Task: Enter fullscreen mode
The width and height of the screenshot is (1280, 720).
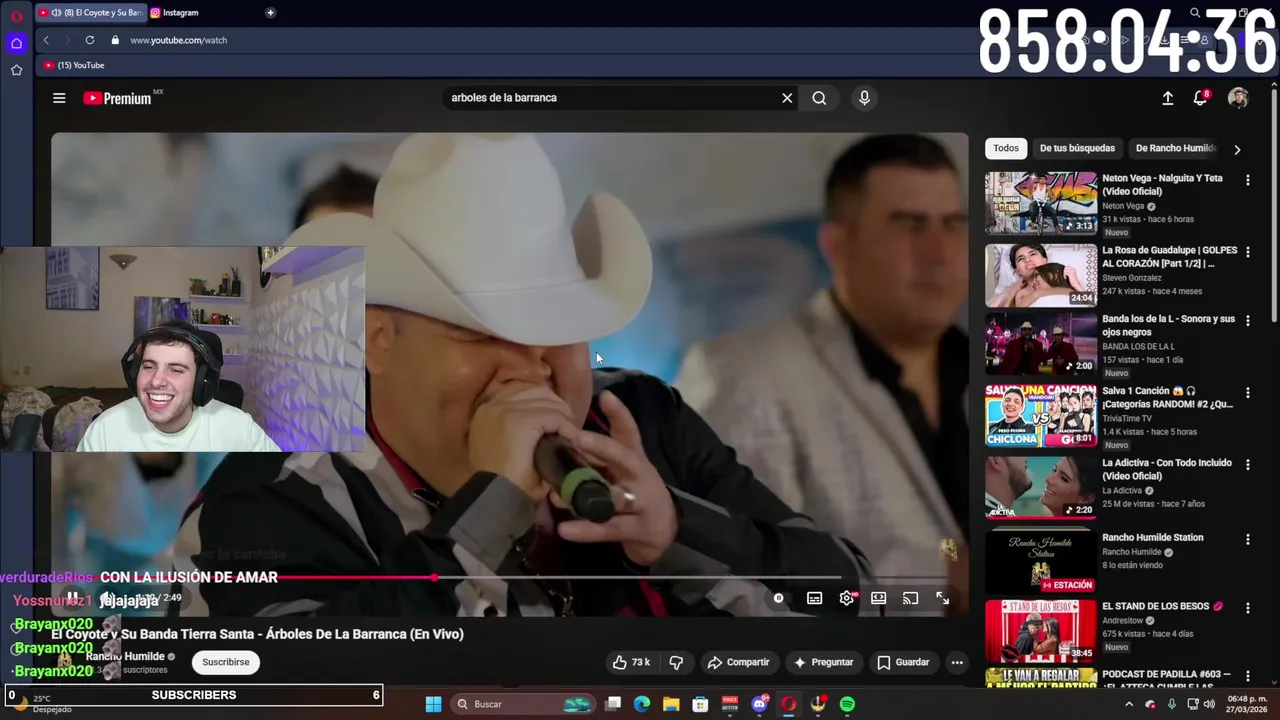Action: (942, 598)
